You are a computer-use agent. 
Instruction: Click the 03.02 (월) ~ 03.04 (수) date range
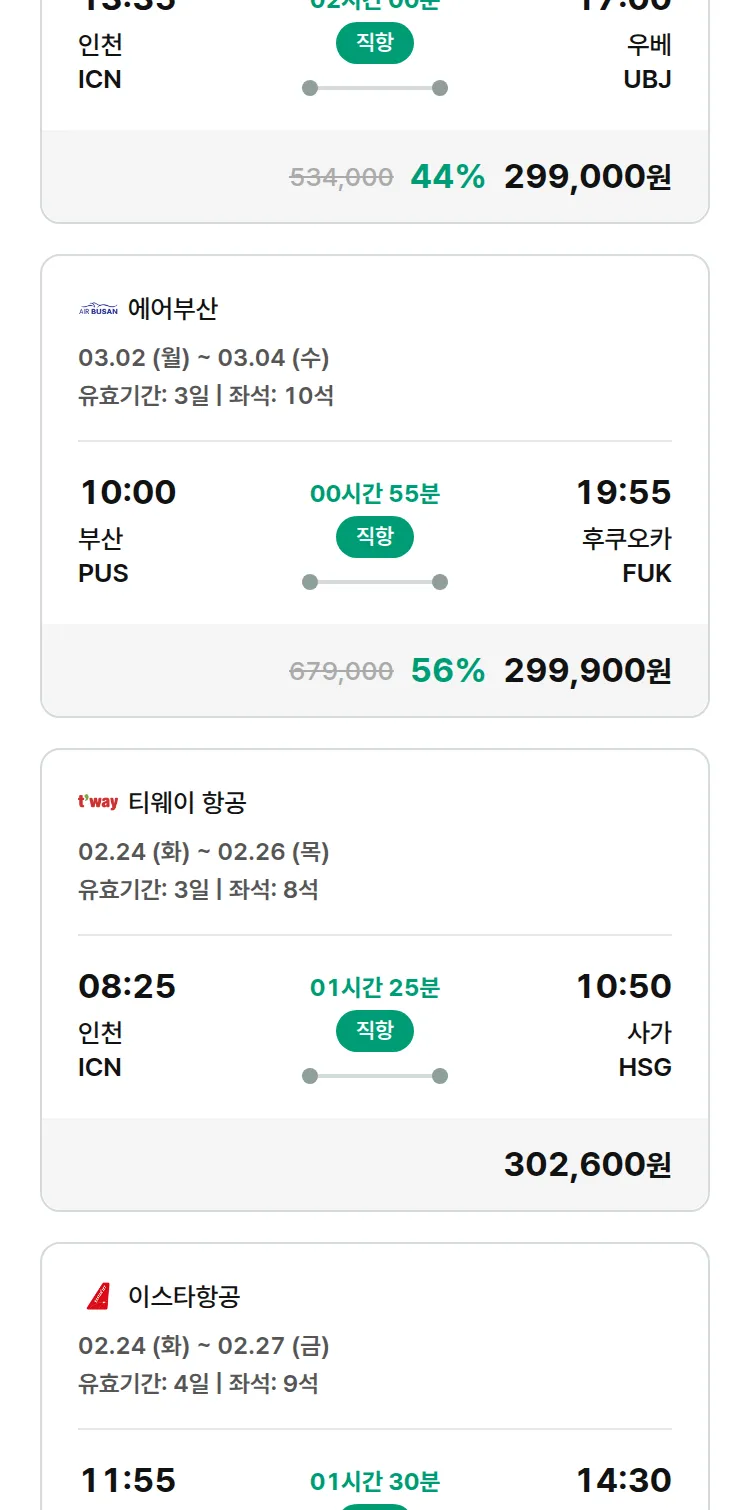[204, 358]
